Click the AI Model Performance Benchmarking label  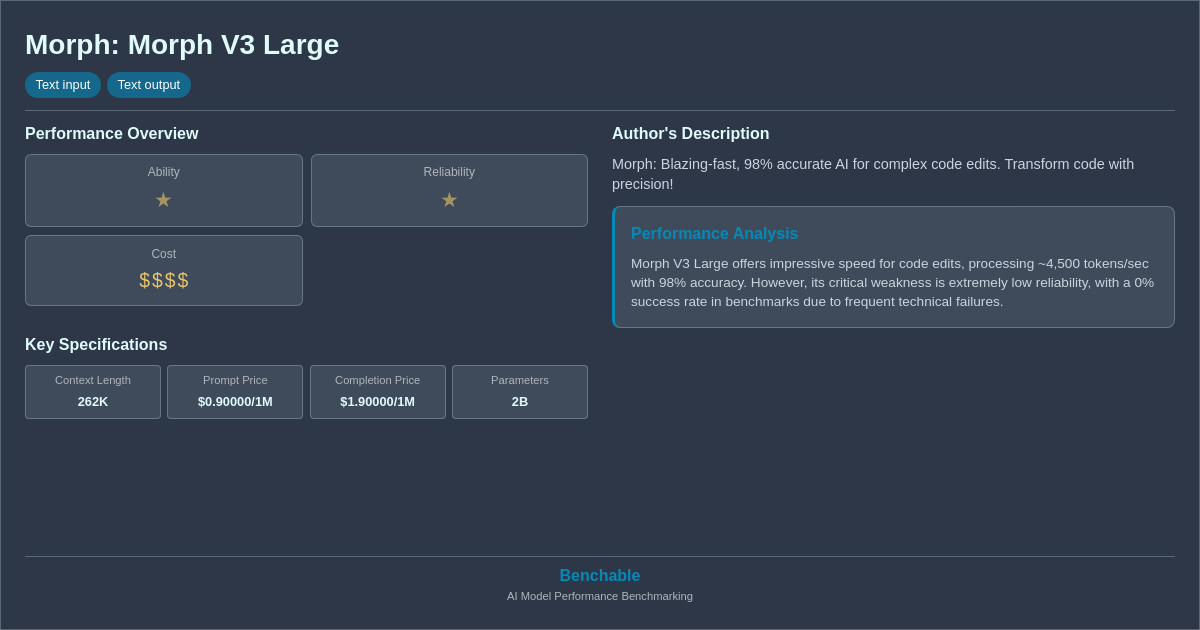(x=600, y=596)
